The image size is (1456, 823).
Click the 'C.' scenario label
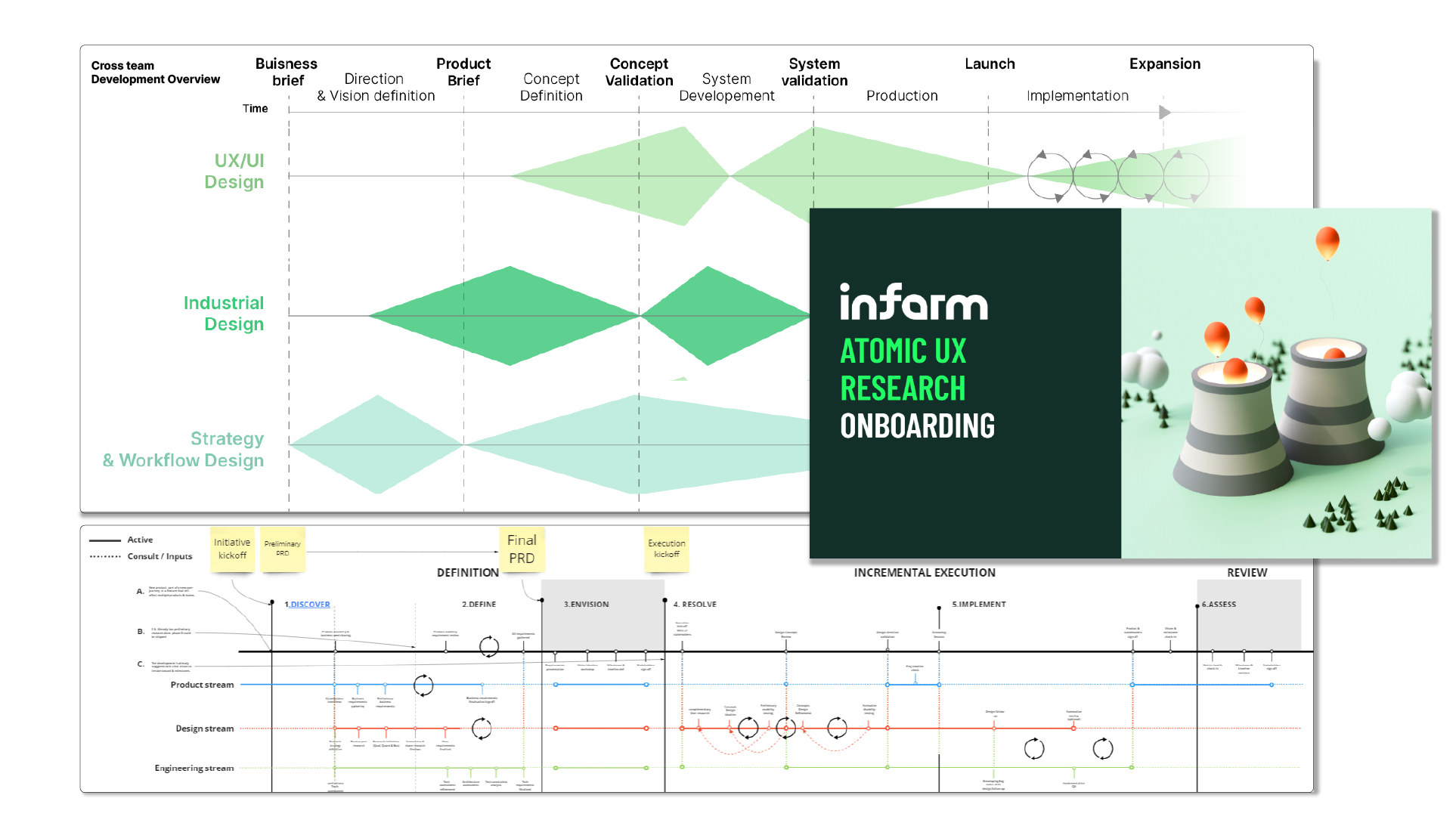(x=141, y=664)
